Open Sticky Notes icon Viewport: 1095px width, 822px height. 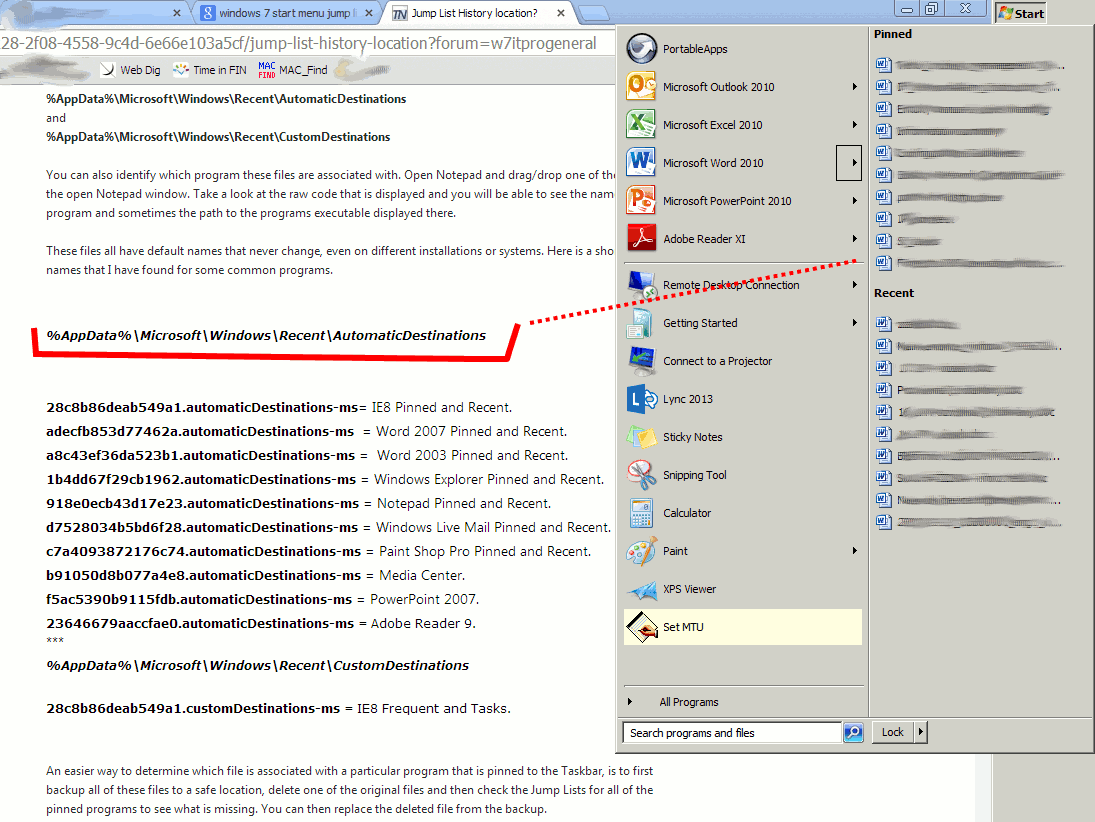coord(641,436)
